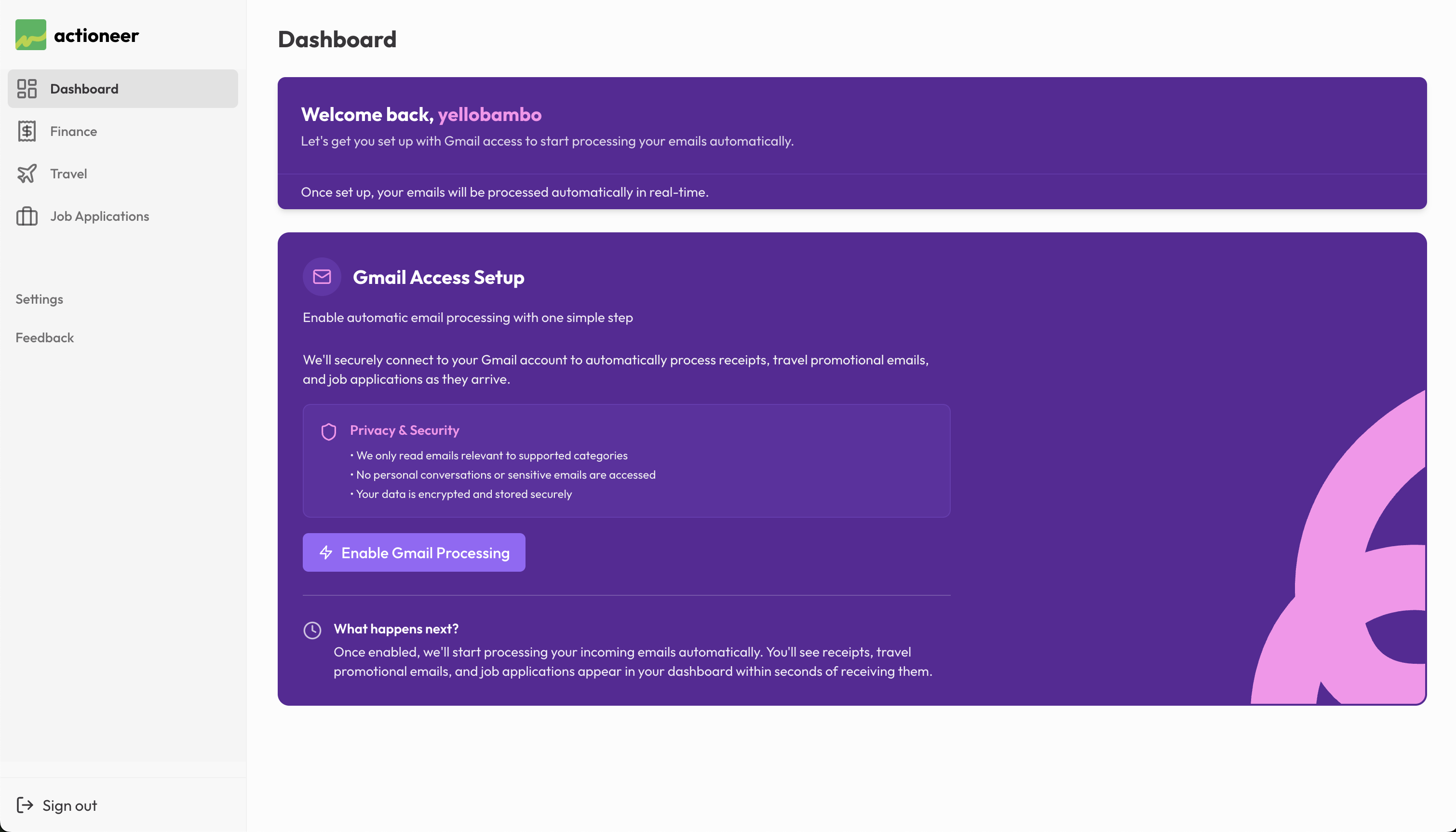Open the Finance section
This screenshot has height=832, width=1456.
[74, 132]
